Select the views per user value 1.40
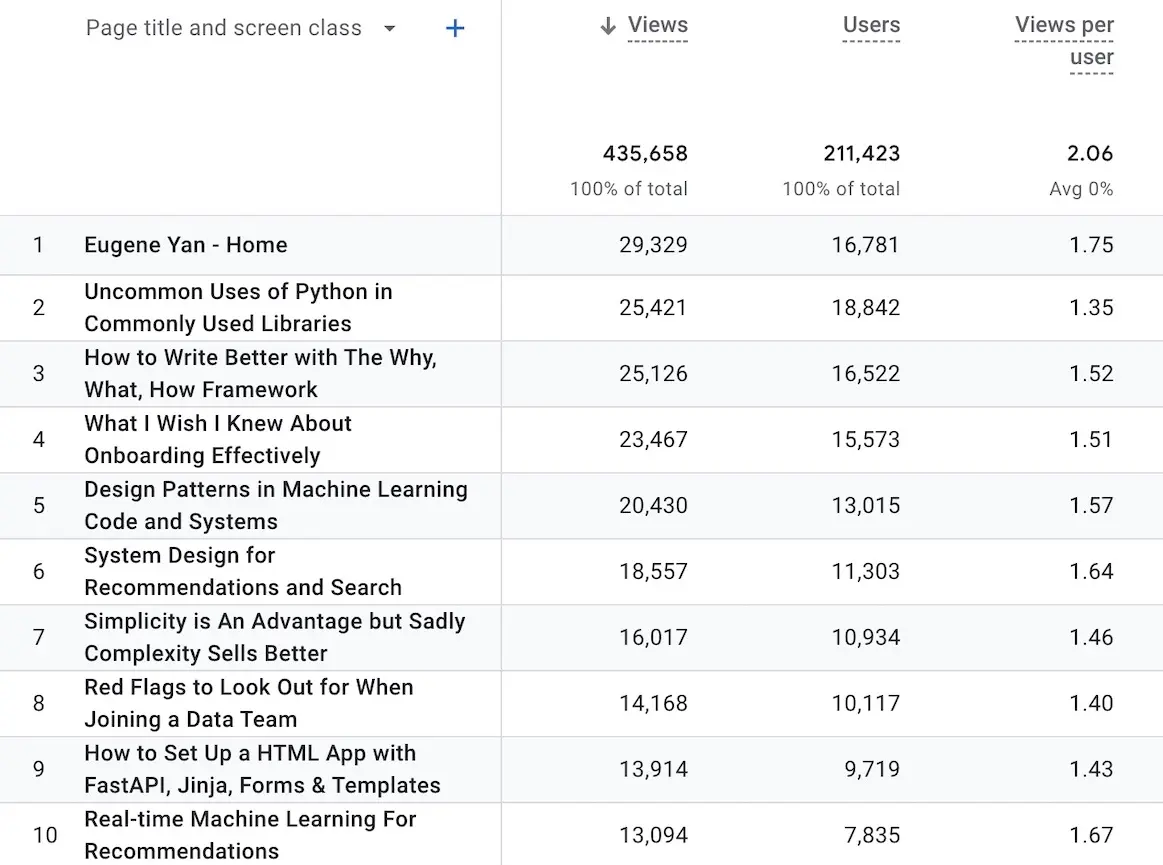Screen dimensions: 1163x865 (x=1091, y=703)
